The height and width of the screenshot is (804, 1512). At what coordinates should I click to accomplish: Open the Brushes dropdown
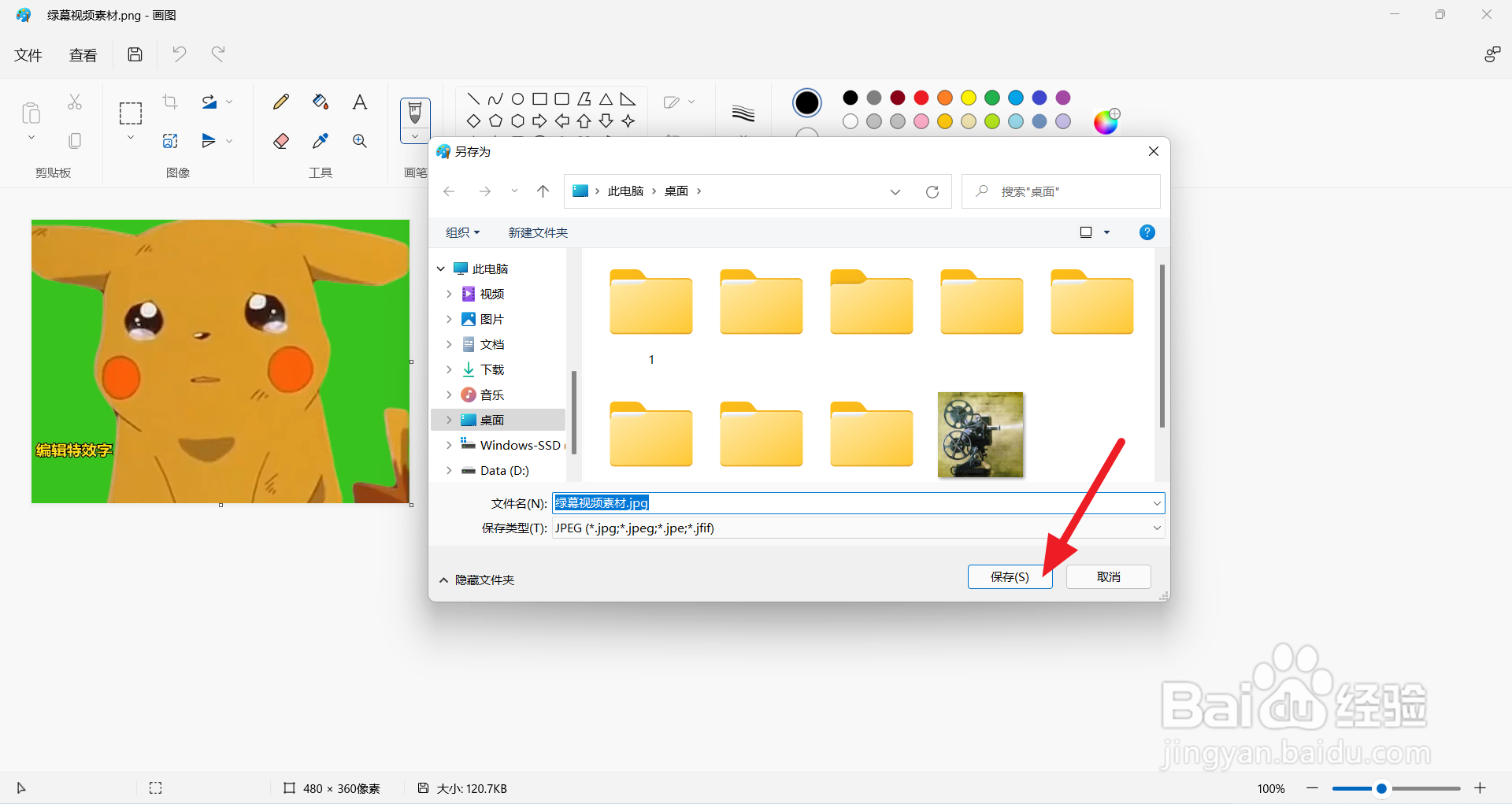415,137
